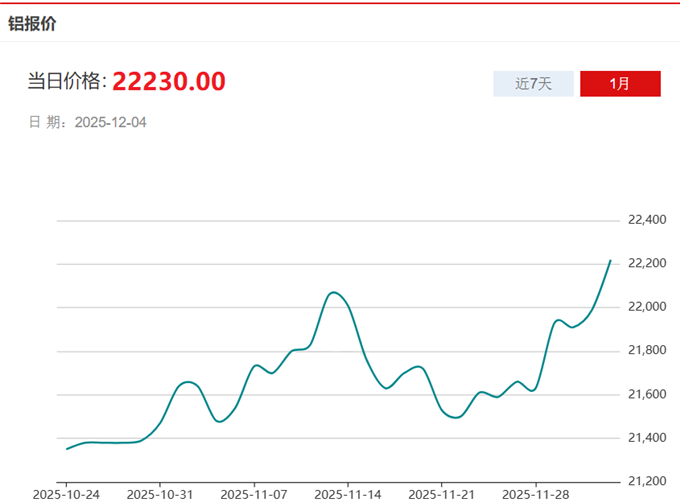The height and width of the screenshot is (502, 680).
Task: Click the 2025-10-31 x-axis label
Action: [x=160, y=494]
